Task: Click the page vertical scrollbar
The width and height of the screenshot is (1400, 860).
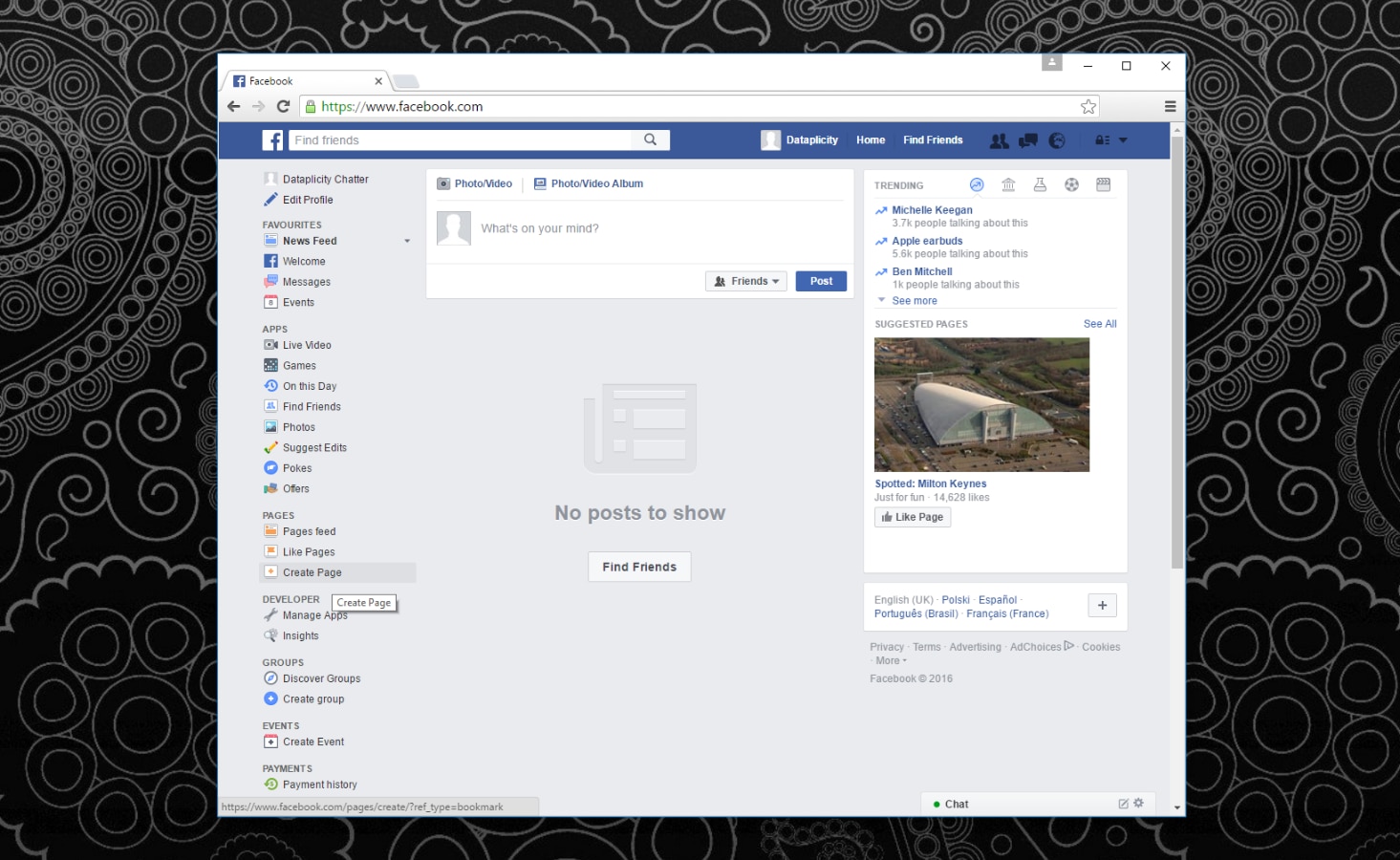Action: tap(1177, 354)
